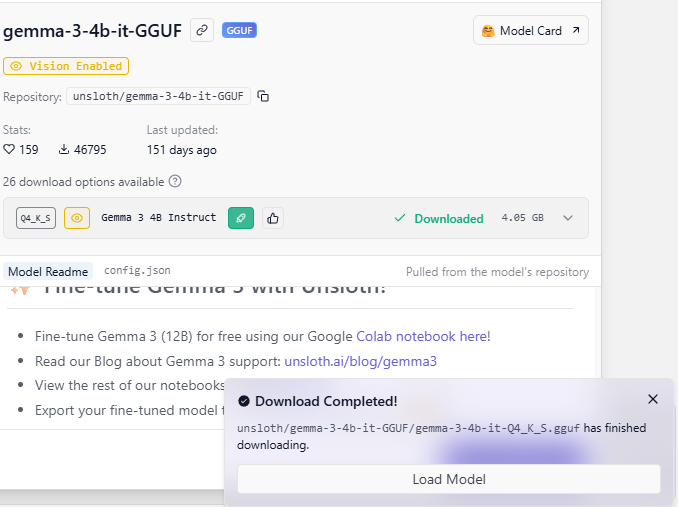
Task: Click the Downloaded status label
Action: [439, 218]
